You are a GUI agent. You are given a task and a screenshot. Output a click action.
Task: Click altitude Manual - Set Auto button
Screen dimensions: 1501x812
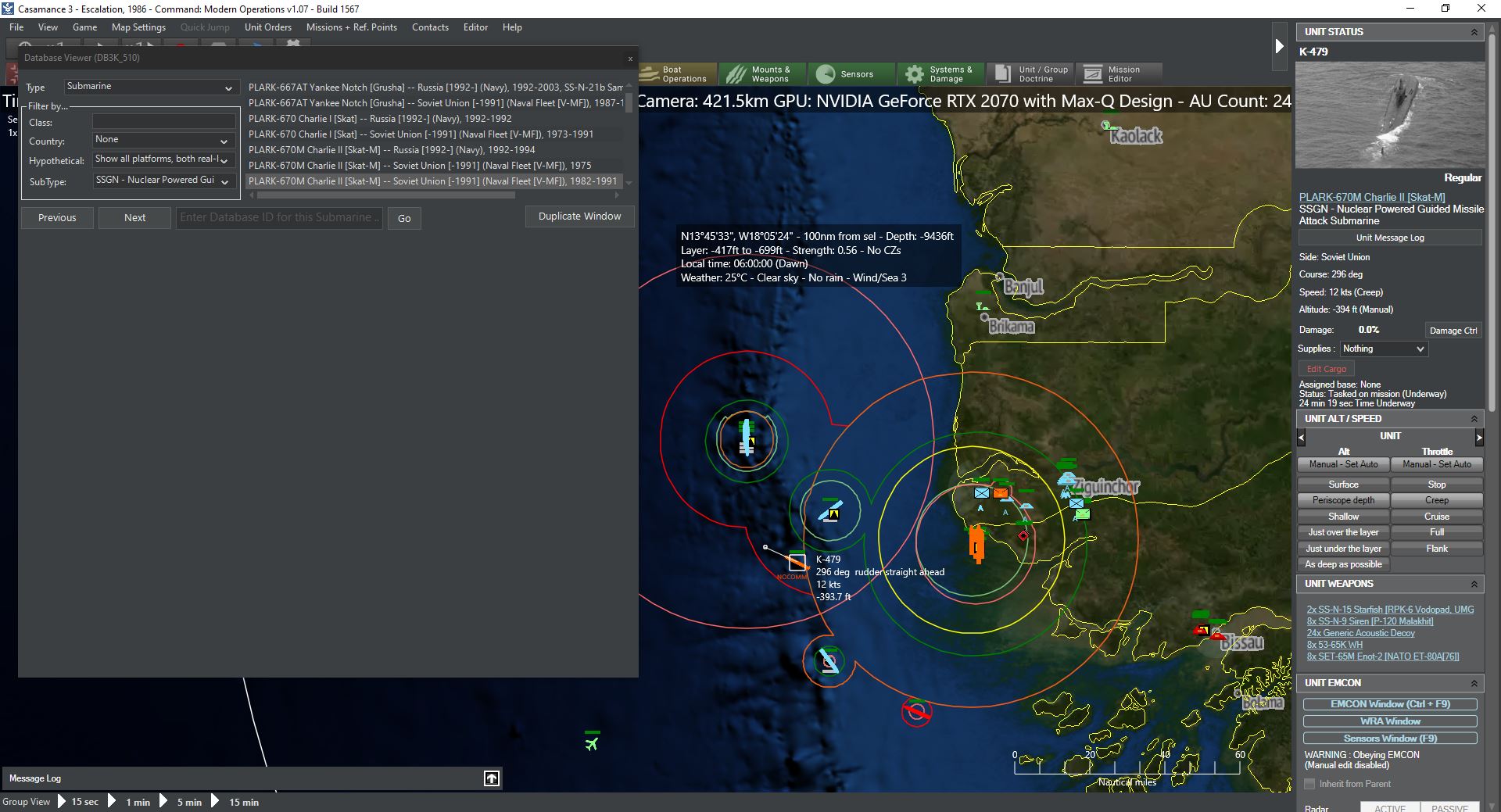click(1343, 464)
